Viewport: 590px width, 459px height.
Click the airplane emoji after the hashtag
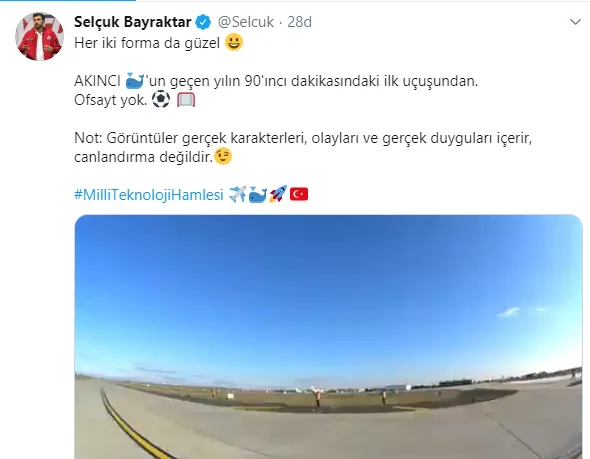(238, 194)
